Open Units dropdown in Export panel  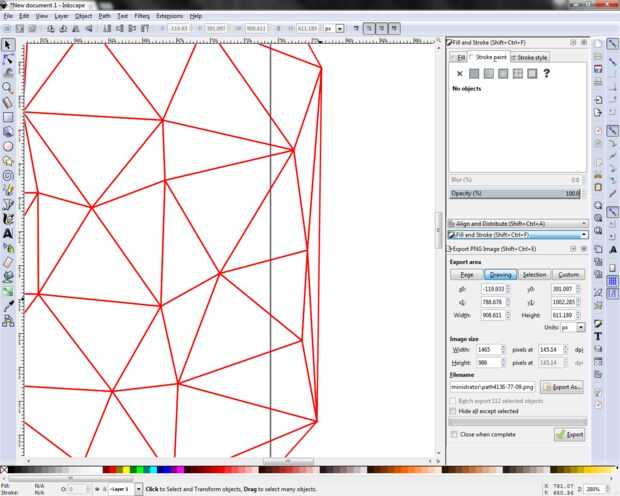coord(580,328)
